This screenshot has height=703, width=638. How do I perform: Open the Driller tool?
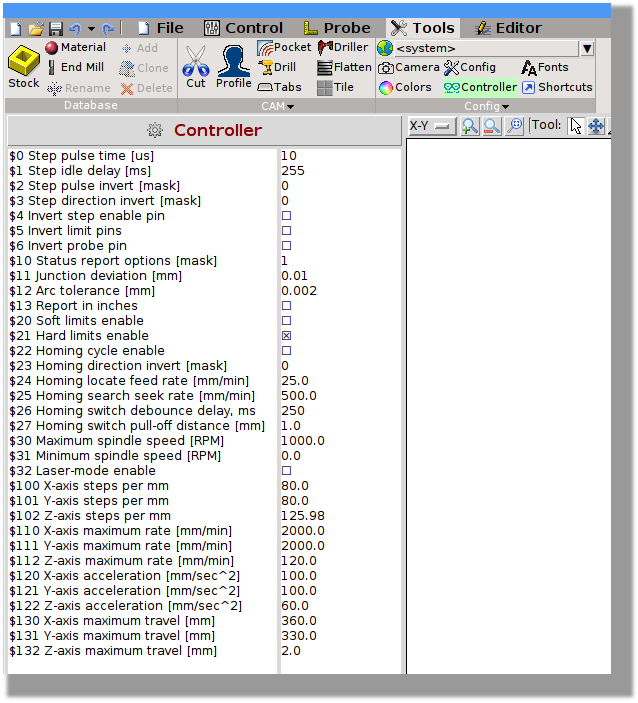click(x=343, y=47)
